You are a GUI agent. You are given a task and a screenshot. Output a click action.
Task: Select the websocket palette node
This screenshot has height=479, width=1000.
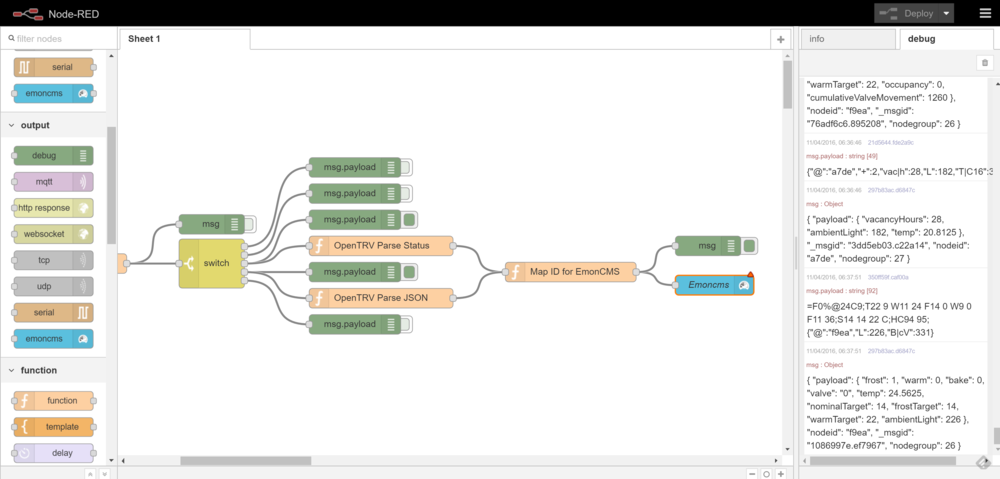pos(54,234)
